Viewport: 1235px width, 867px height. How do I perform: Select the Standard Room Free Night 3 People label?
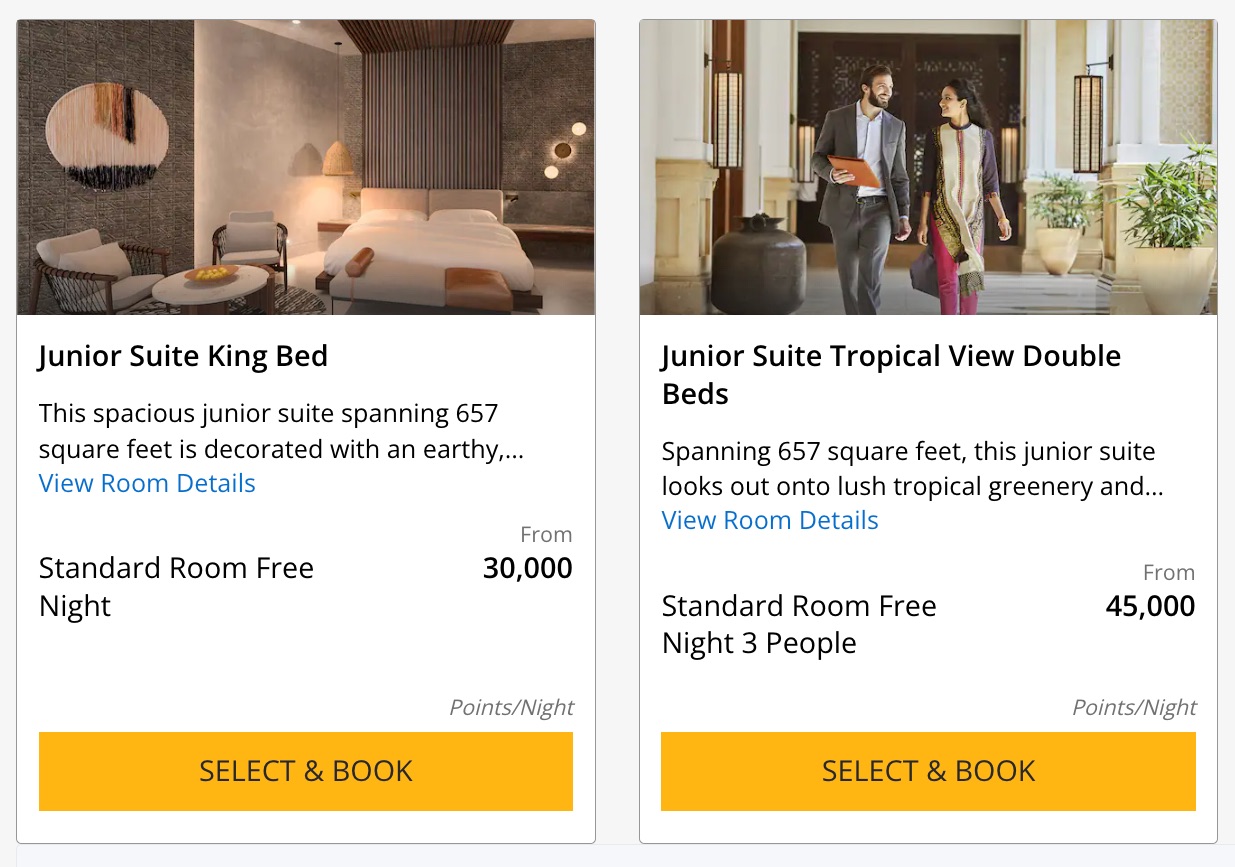coord(798,624)
